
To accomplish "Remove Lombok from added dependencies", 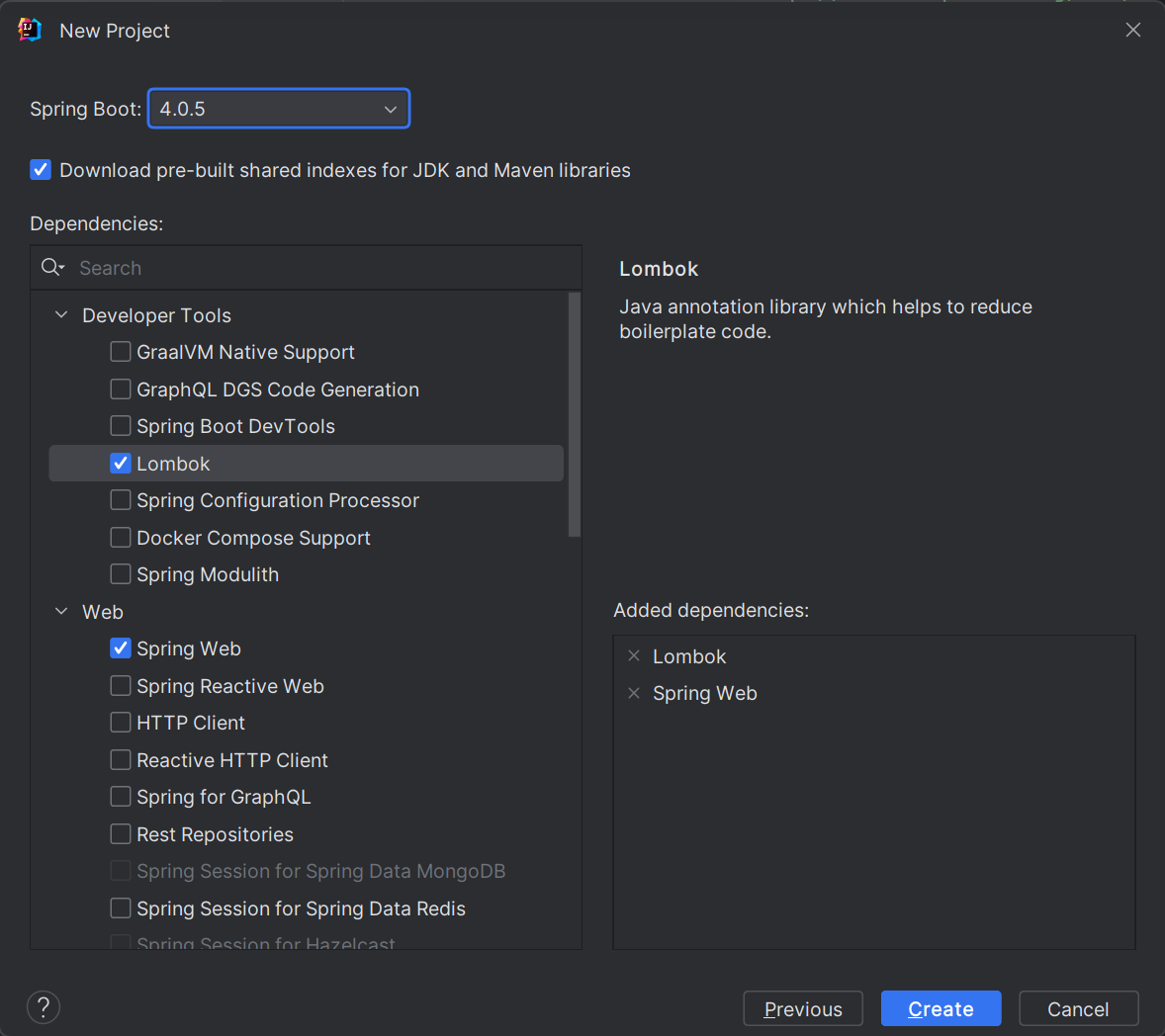I will [x=634, y=656].
